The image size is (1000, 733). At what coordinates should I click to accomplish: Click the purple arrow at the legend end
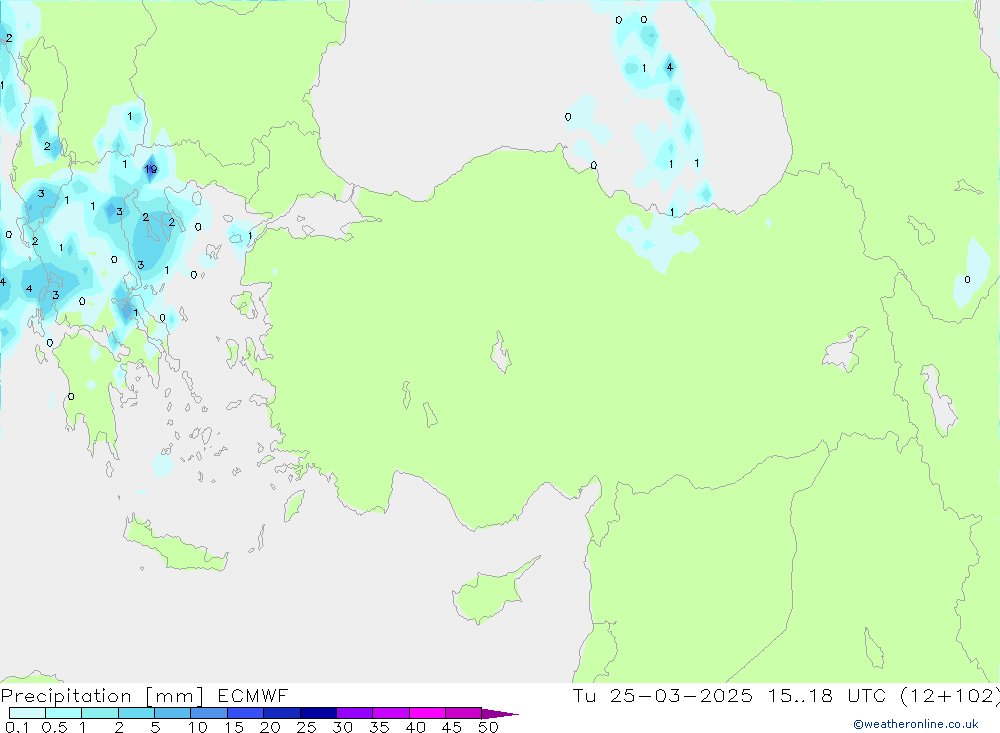click(500, 713)
